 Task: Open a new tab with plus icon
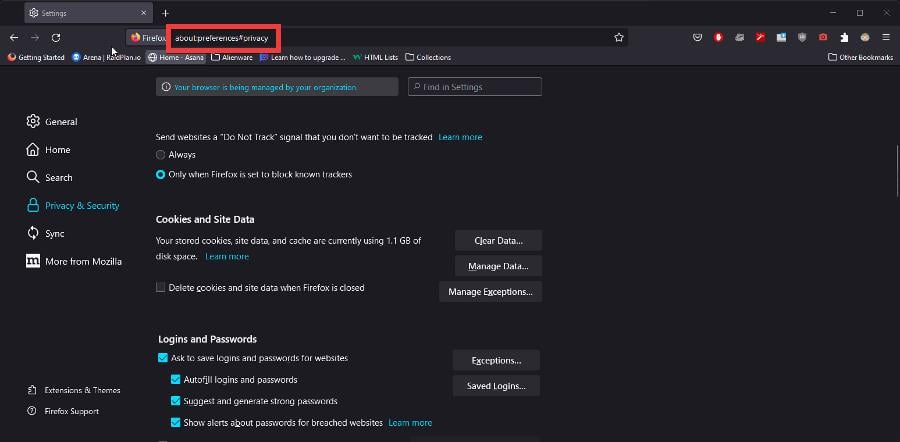(165, 13)
